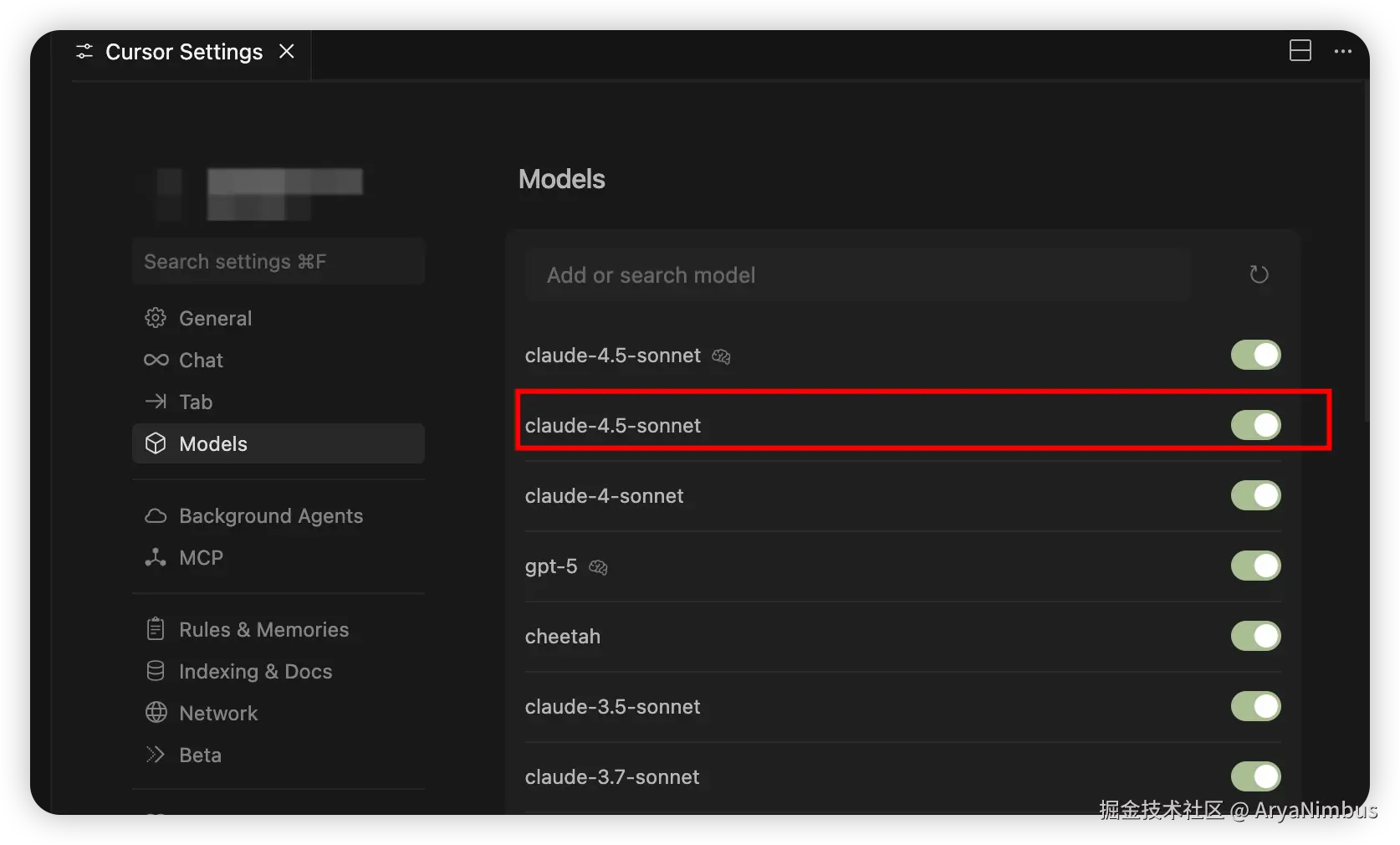Open the MCP settings section

(278, 557)
